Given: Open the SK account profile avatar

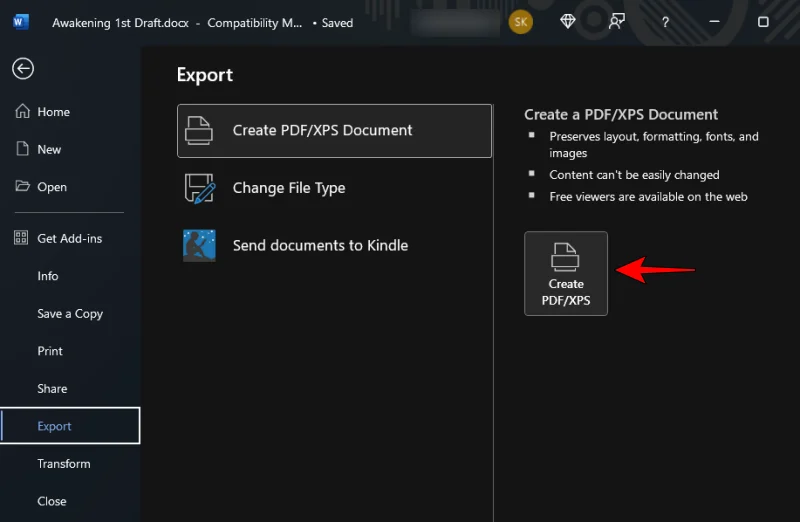Looking at the screenshot, I should (x=520, y=22).
